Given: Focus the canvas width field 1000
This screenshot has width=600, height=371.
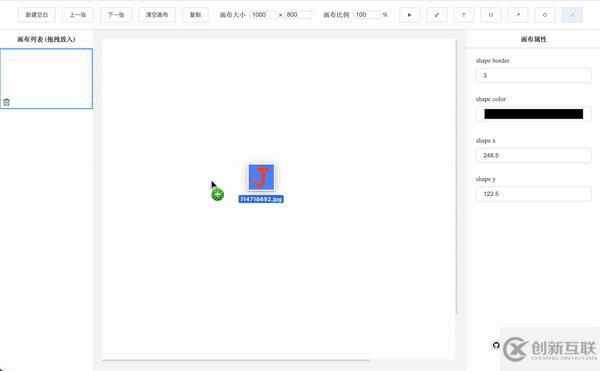Looking at the screenshot, I should 264,15.
